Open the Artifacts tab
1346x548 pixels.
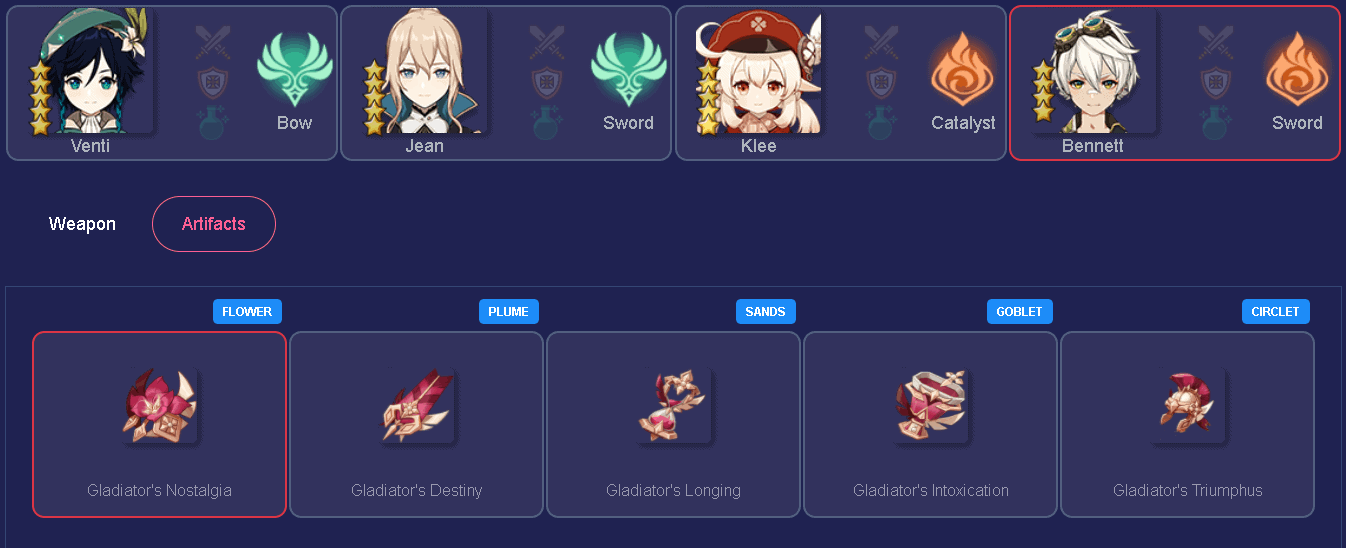coord(214,224)
